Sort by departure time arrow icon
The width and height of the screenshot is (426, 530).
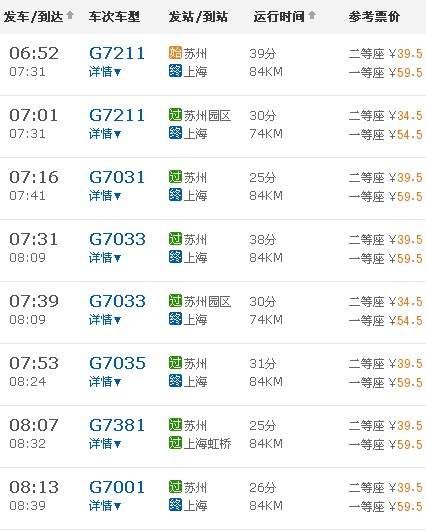click(x=70, y=15)
